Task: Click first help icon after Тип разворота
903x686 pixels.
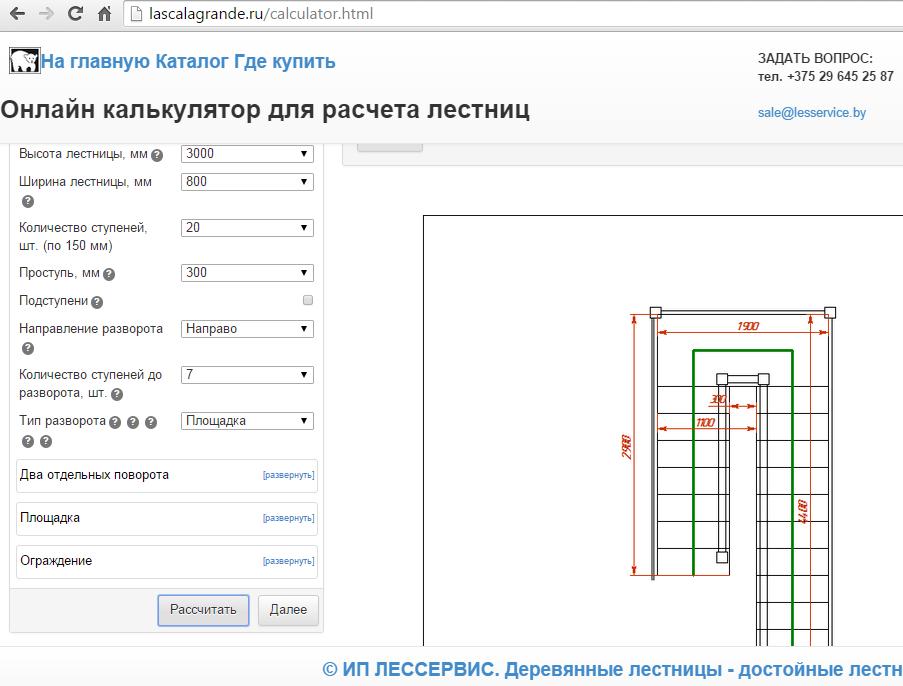Action: 115,422
